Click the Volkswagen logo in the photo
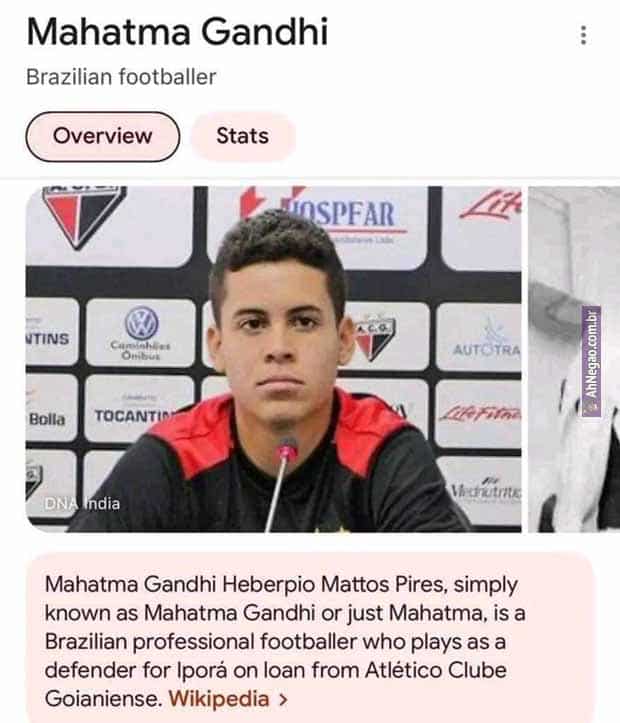Screen dimensions: 620x723 pyautogui.click(x=142, y=323)
